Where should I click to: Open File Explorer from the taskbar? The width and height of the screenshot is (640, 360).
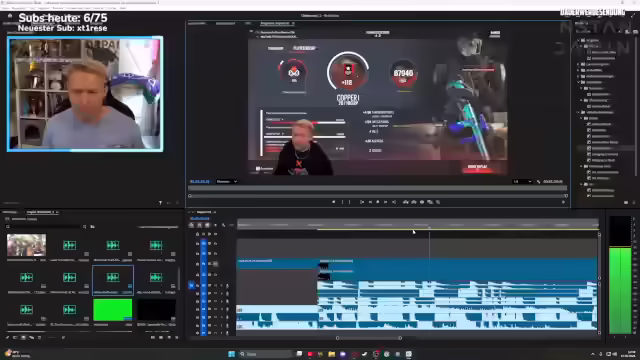tap(331, 354)
